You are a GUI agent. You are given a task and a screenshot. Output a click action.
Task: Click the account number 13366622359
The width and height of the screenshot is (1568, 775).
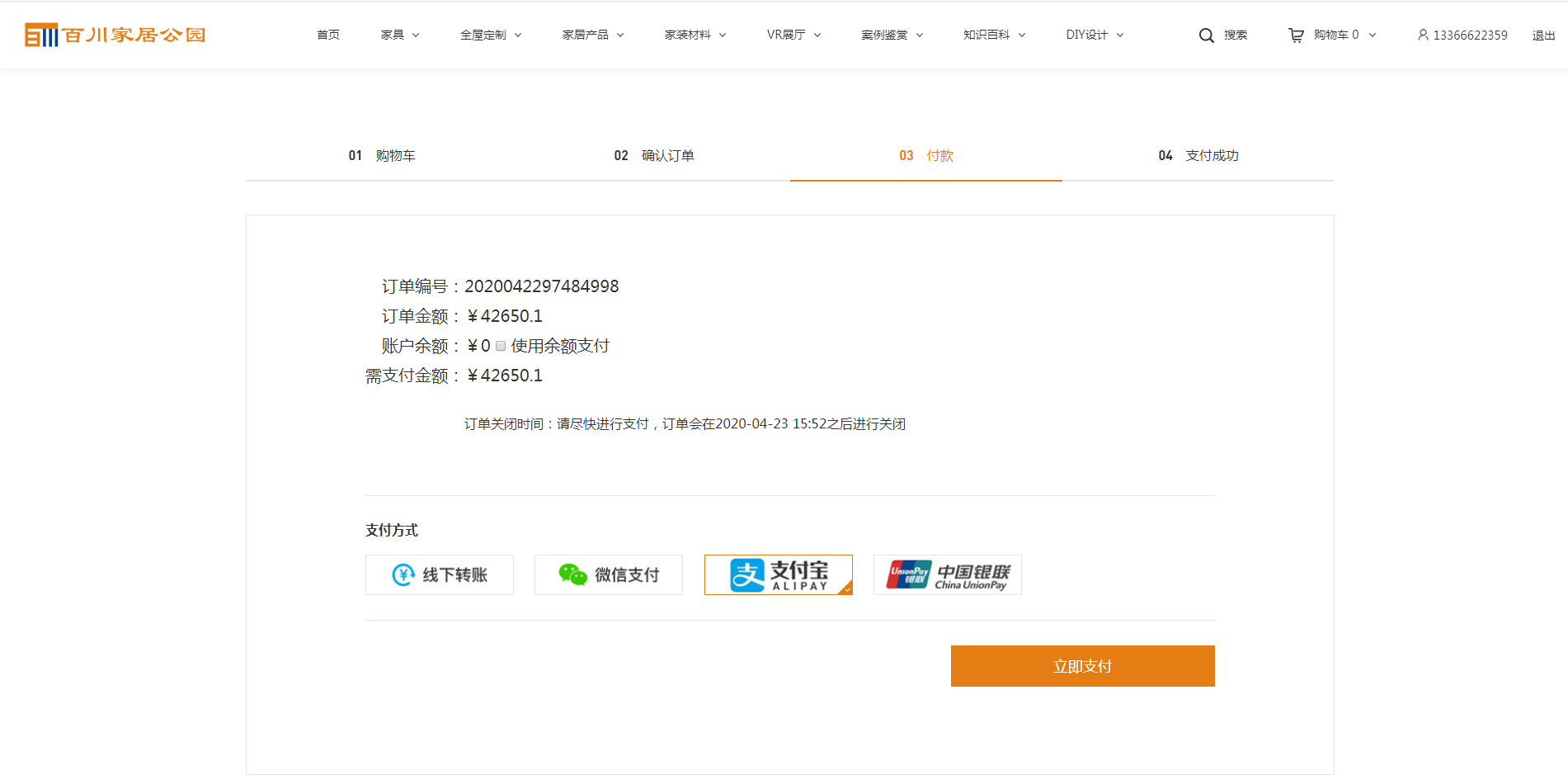point(1470,35)
